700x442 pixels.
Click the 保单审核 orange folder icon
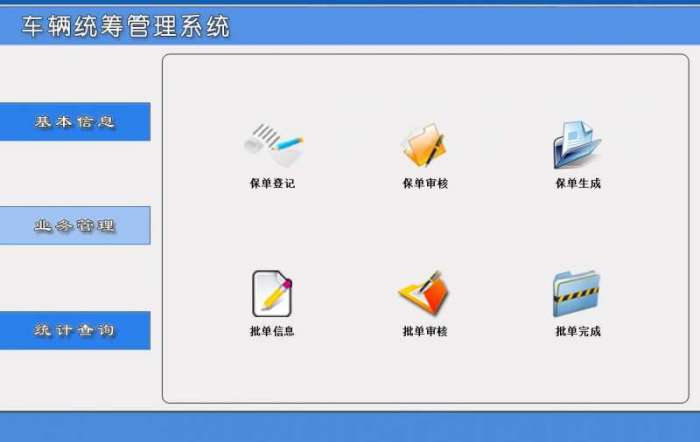pyautogui.click(x=424, y=146)
